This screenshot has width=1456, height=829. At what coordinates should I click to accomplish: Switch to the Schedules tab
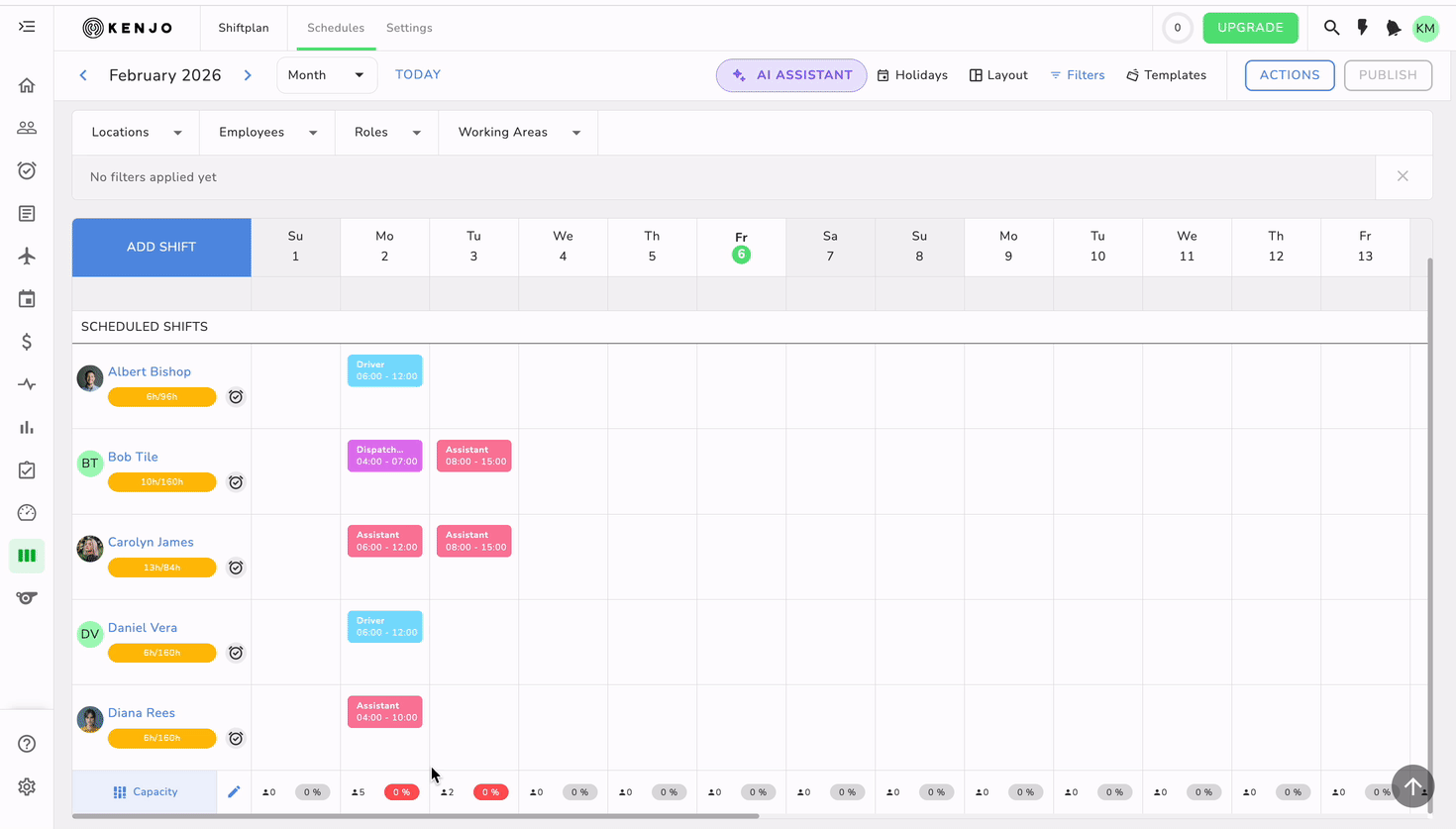pos(336,28)
